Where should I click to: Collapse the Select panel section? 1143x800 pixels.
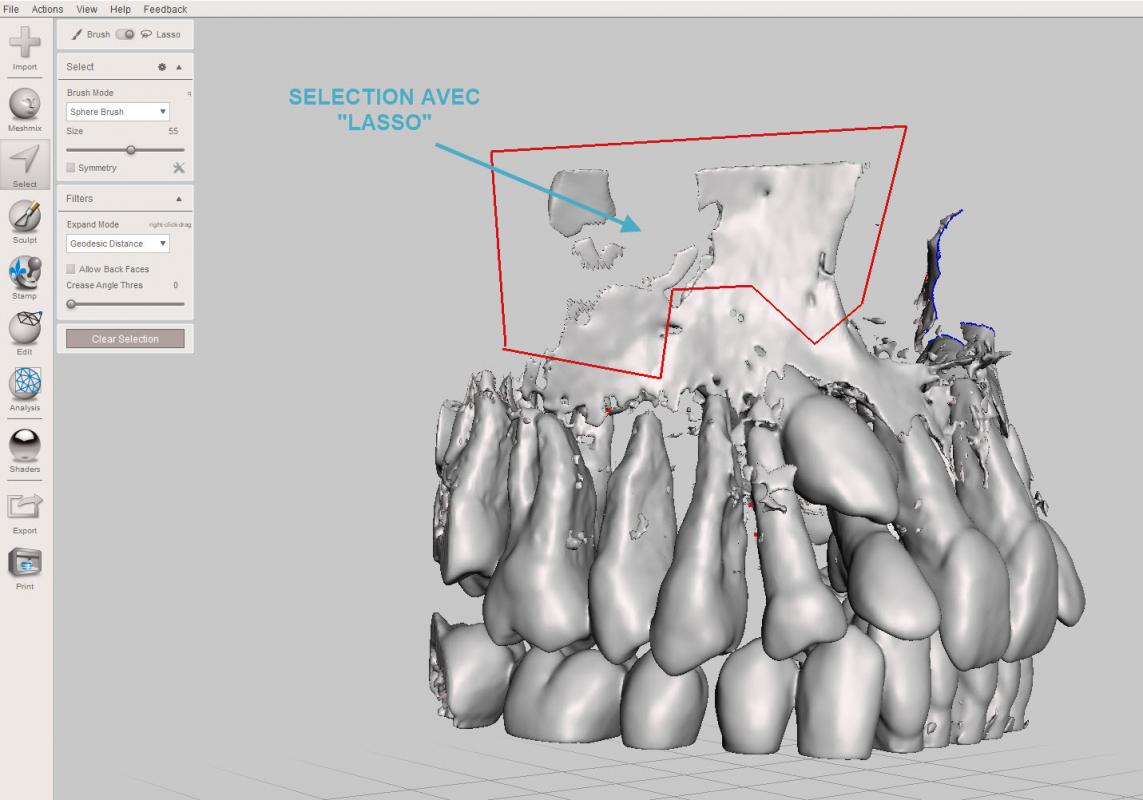pyautogui.click(x=179, y=67)
